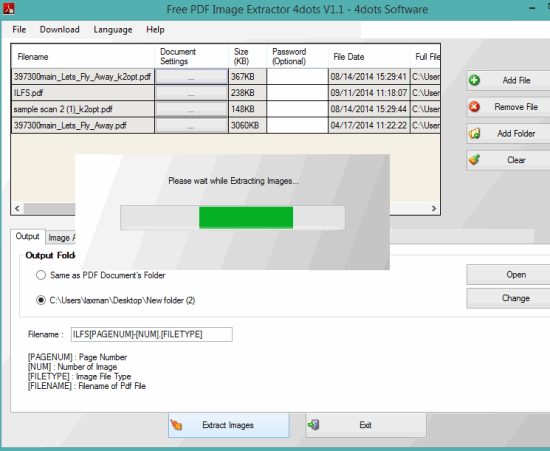Click the green plus Add File icon
This screenshot has height=451, width=550.
[474, 80]
